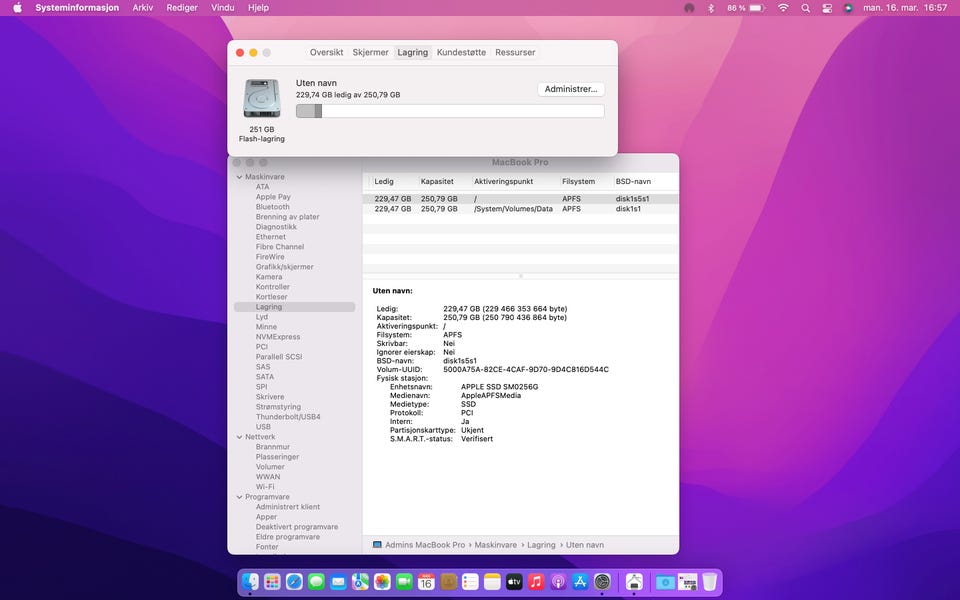The image size is (960, 600).
Task: Click the storage usage bar
Action: pos(450,111)
